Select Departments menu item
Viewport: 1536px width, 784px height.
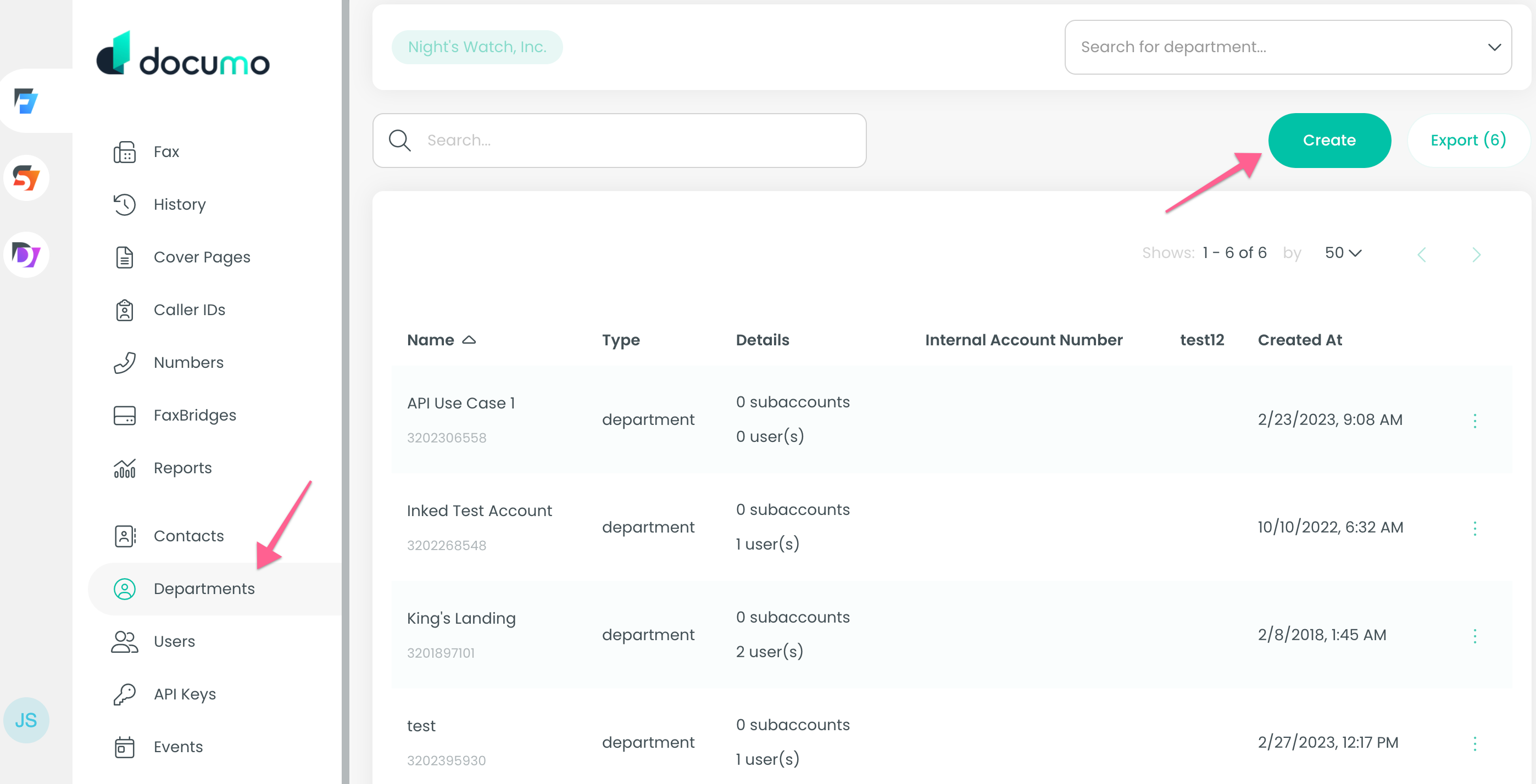[x=215, y=589]
